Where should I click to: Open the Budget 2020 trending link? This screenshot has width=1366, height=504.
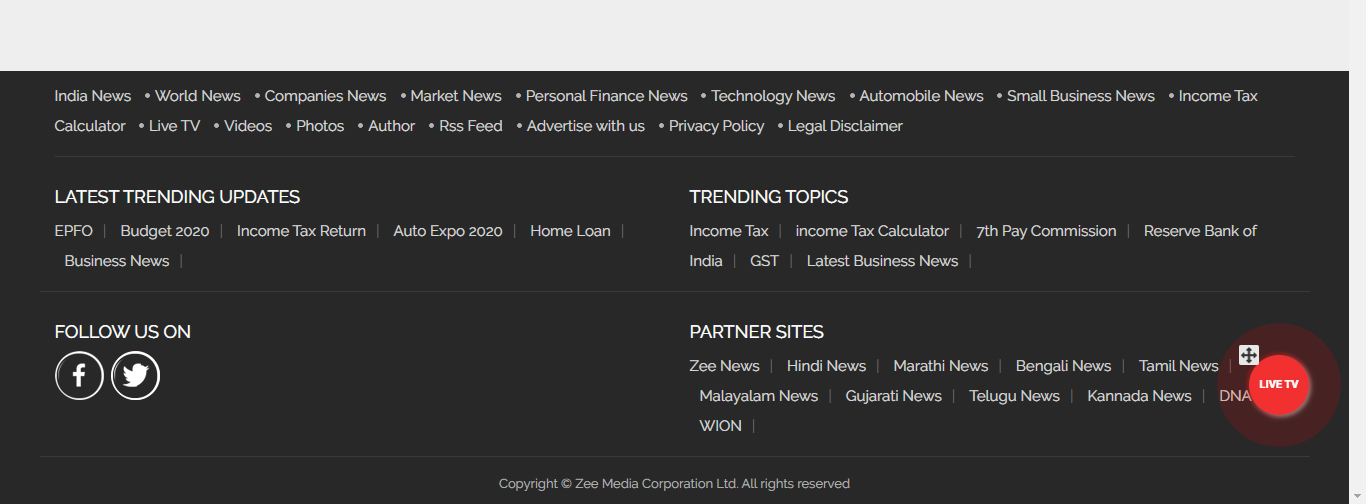click(165, 231)
